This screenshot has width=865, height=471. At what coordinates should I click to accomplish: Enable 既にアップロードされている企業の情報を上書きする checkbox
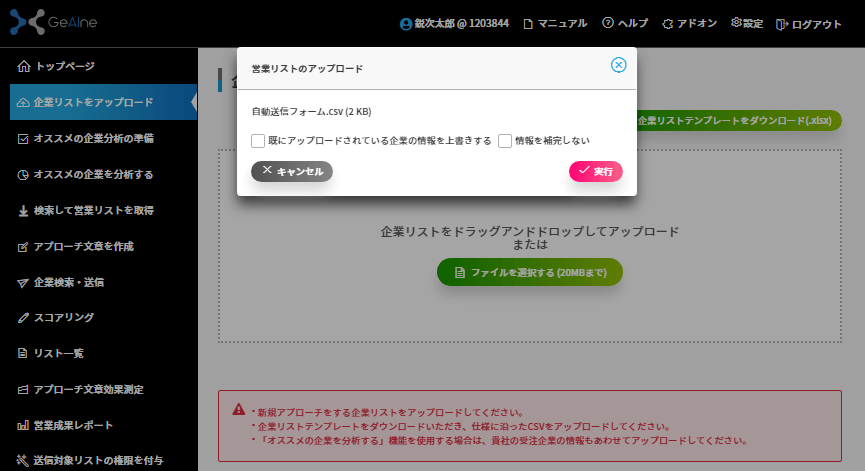click(x=258, y=141)
